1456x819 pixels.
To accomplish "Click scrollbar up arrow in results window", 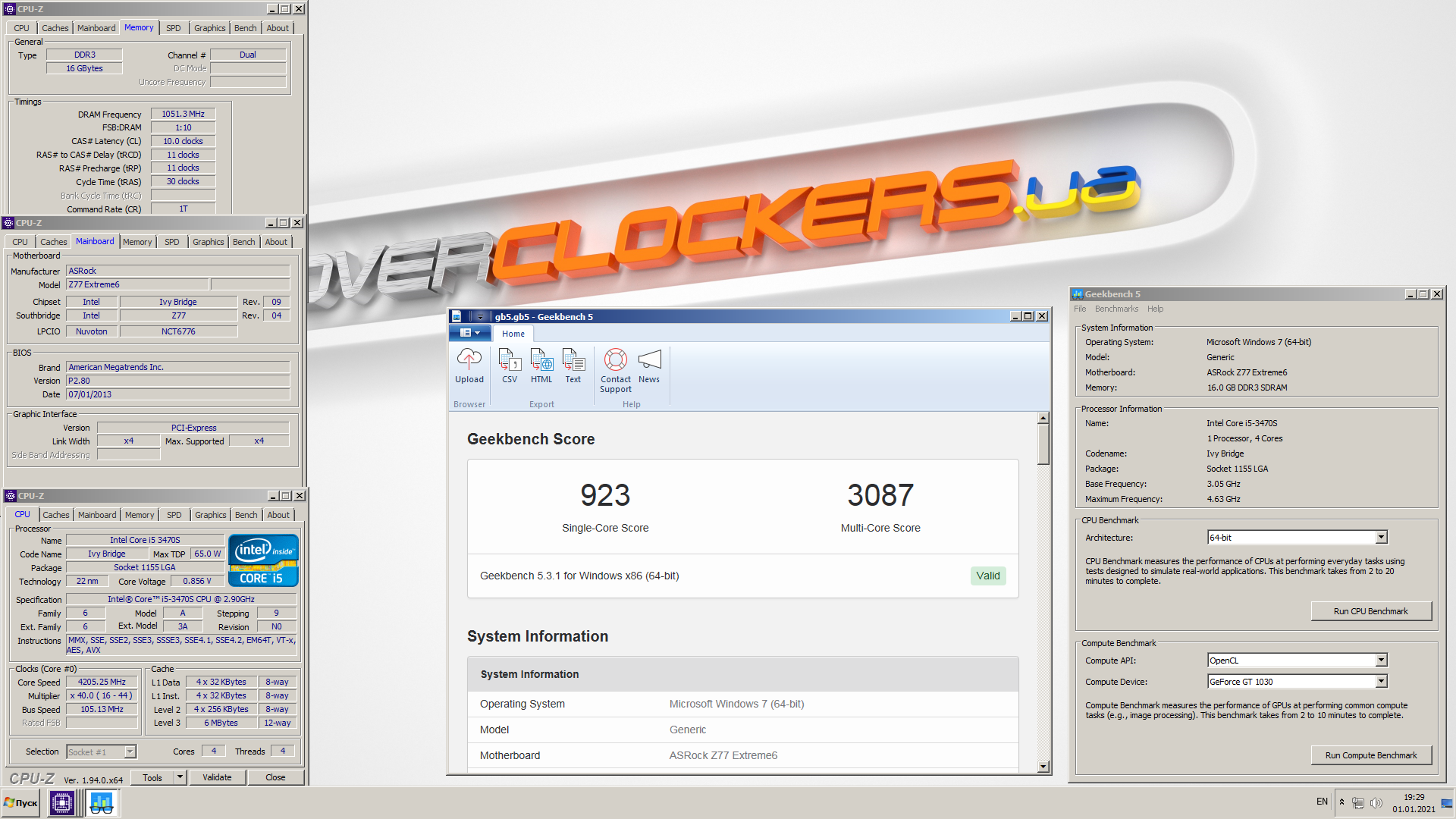I will [1043, 419].
